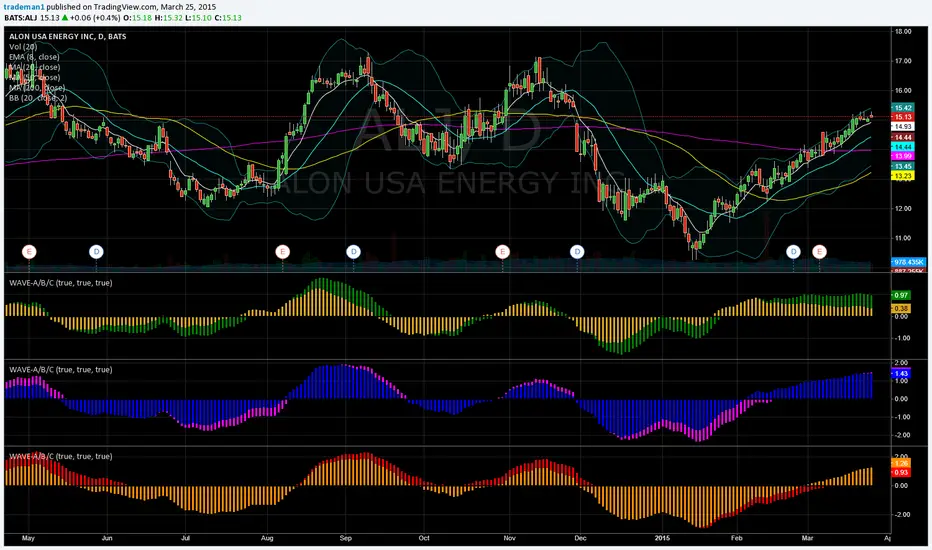
Task: Click the earnings E marker in March
Action: coord(820,252)
